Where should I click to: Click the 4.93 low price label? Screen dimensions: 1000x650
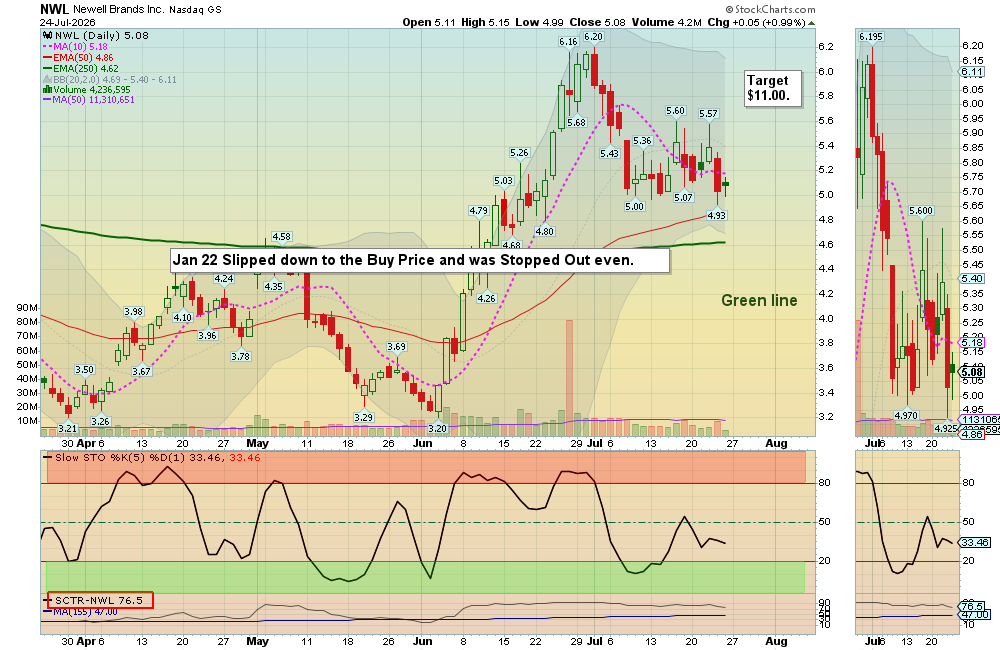tap(716, 216)
